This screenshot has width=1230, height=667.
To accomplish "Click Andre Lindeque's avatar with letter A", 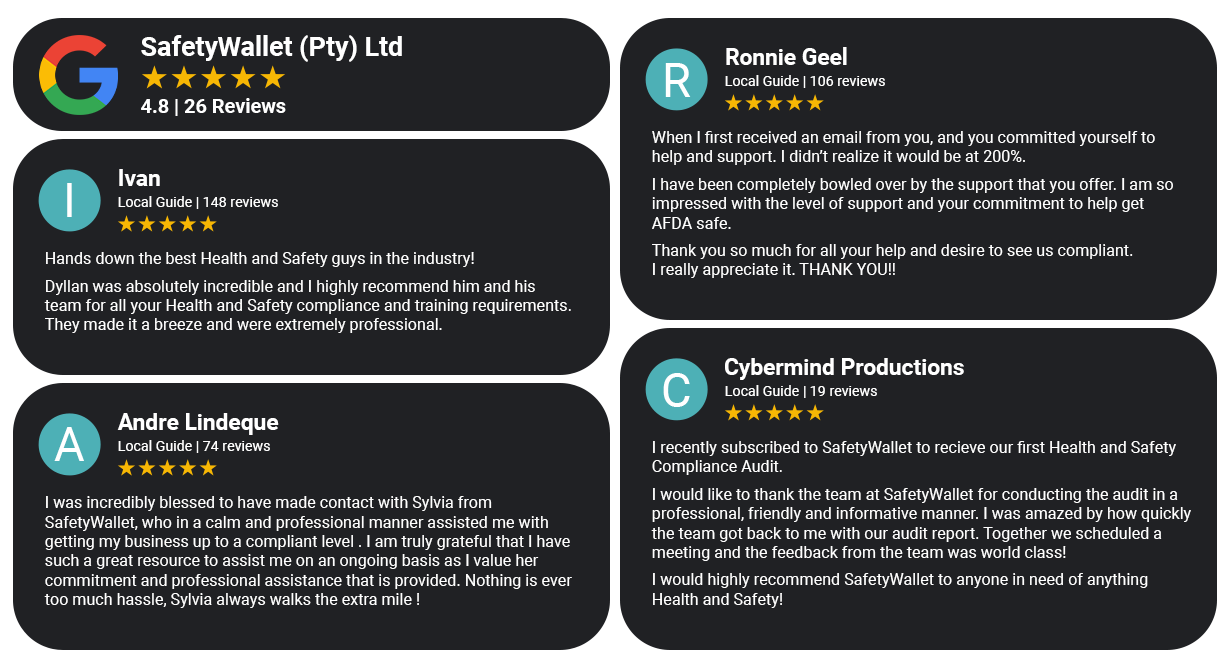I will [69, 444].
